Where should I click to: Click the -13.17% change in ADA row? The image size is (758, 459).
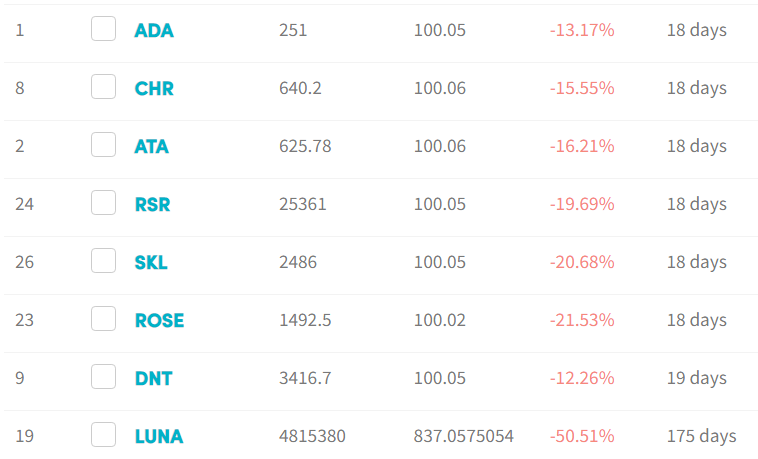[x=582, y=30]
